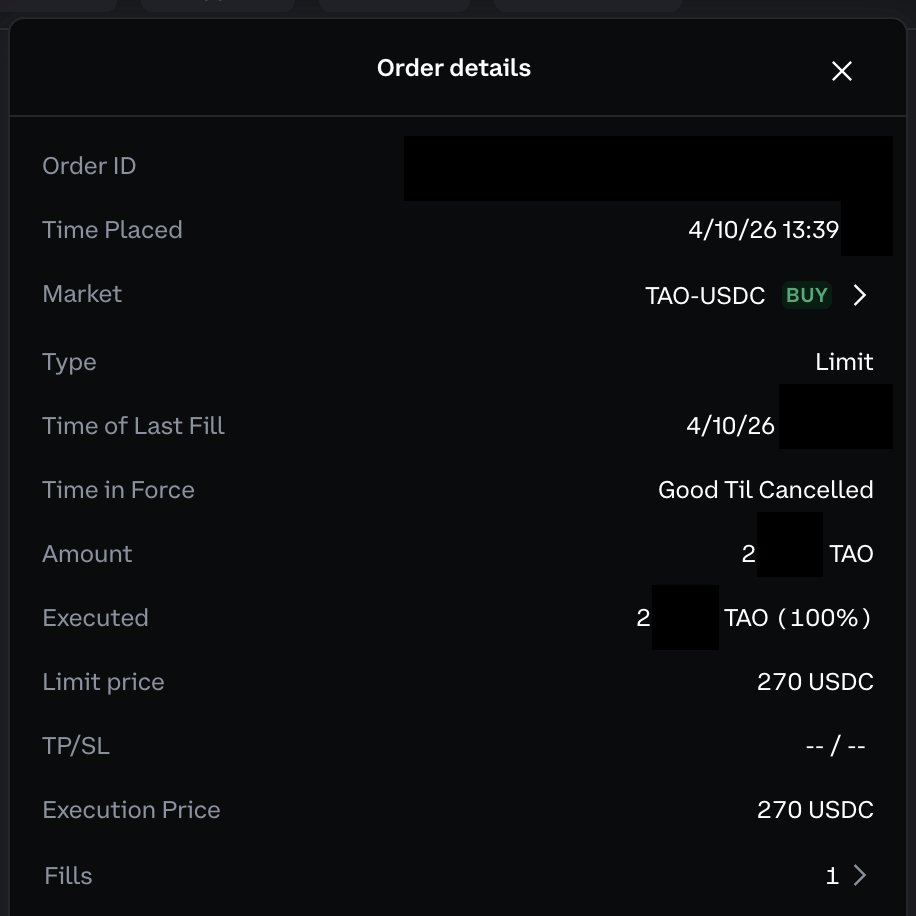Expand the Fills row chevron
This screenshot has height=916, width=916.
pos(859,876)
